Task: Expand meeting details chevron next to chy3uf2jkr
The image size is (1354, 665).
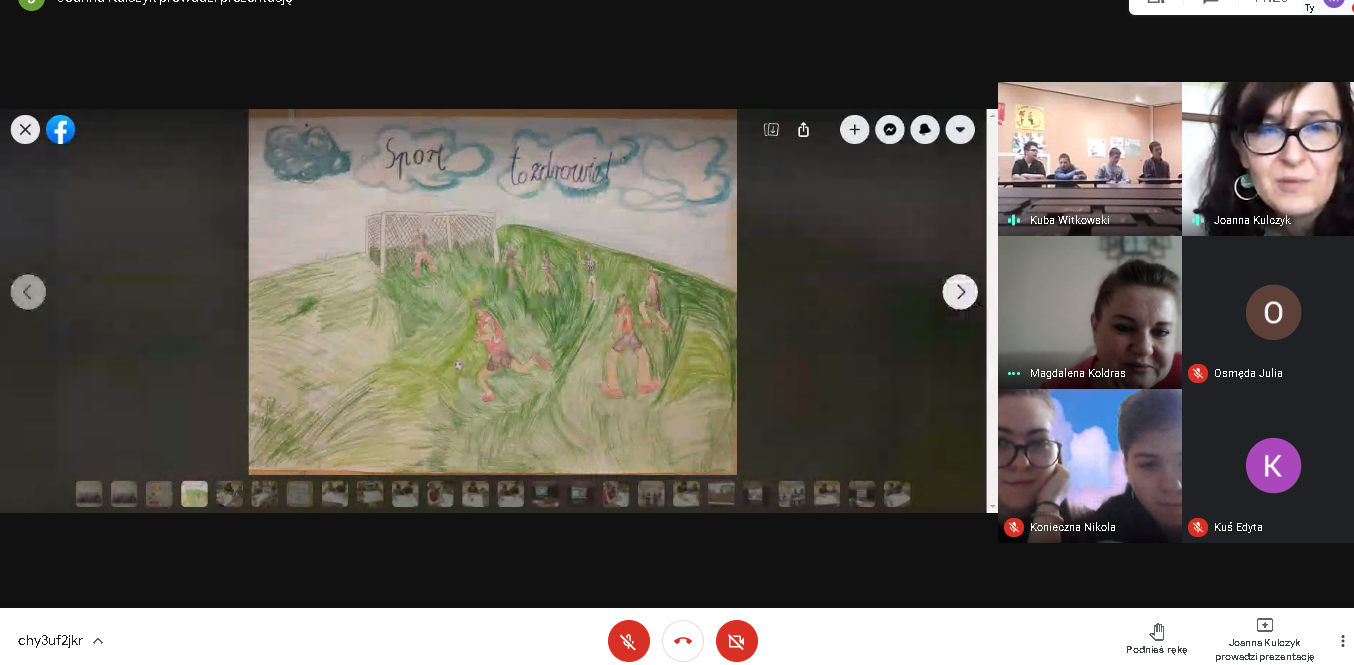Action: 98,641
